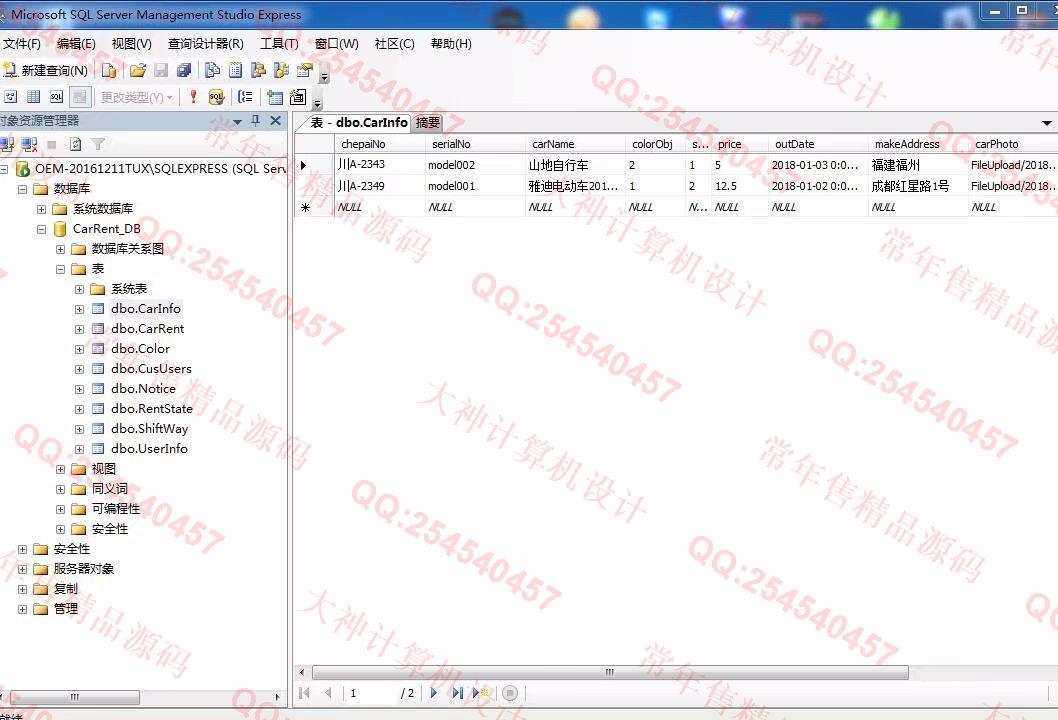Click the current record number field
This screenshot has height=720, width=1058.
[x=370, y=693]
